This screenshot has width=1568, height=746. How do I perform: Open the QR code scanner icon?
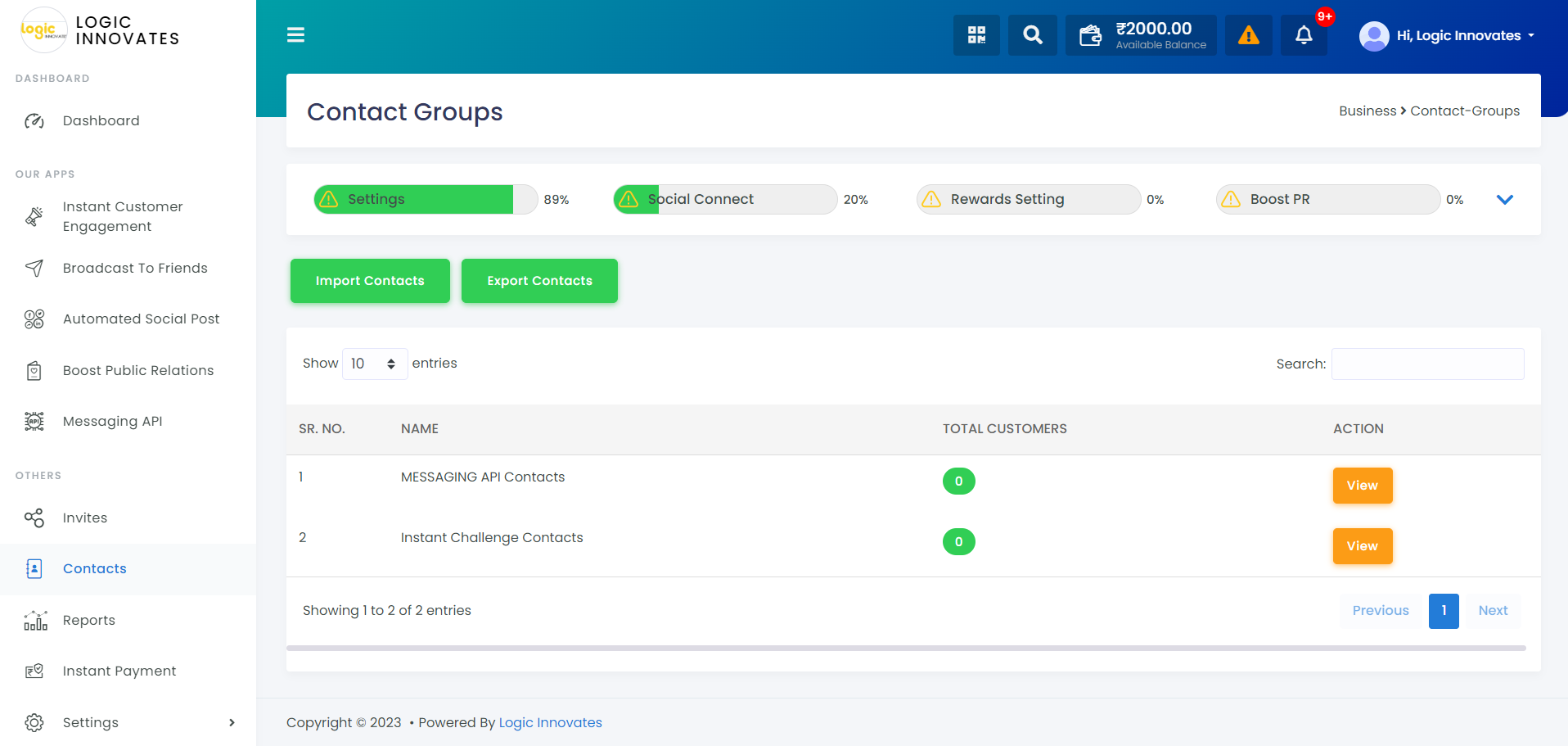click(976, 35)
